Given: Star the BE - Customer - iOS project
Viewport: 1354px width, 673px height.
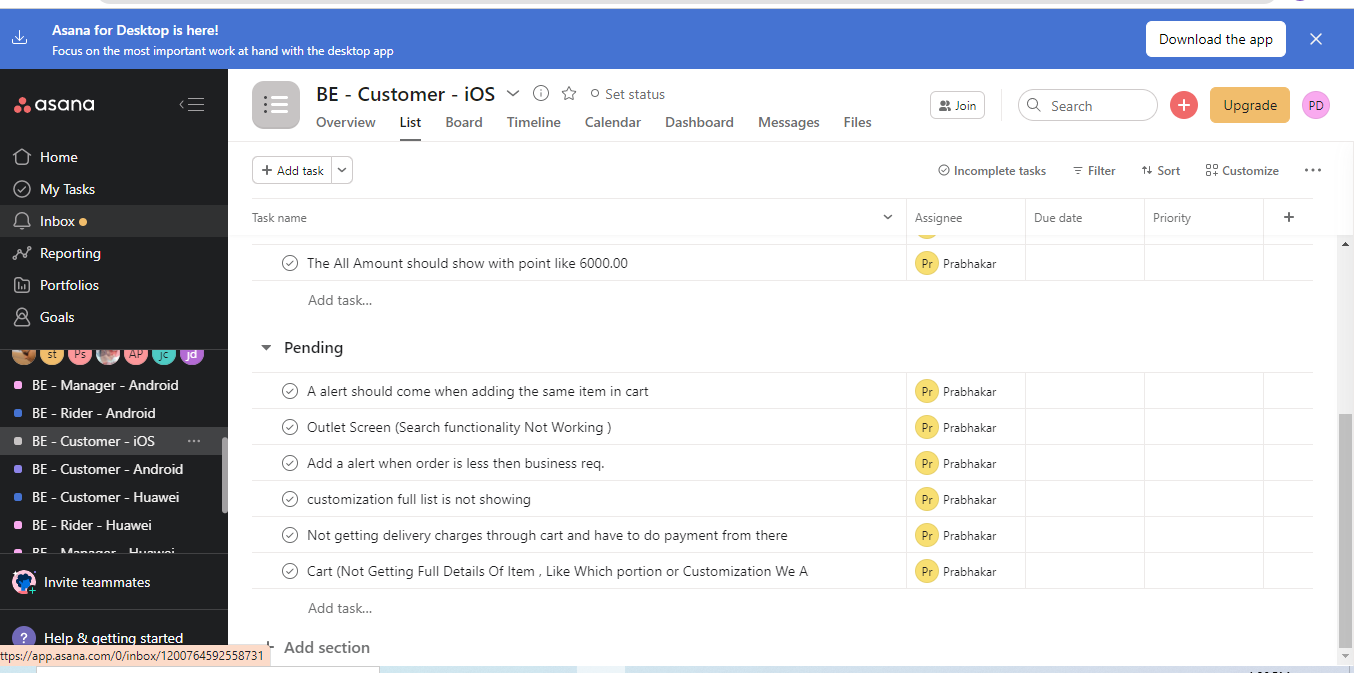Looking at the screenshot, I should point(569,93).
